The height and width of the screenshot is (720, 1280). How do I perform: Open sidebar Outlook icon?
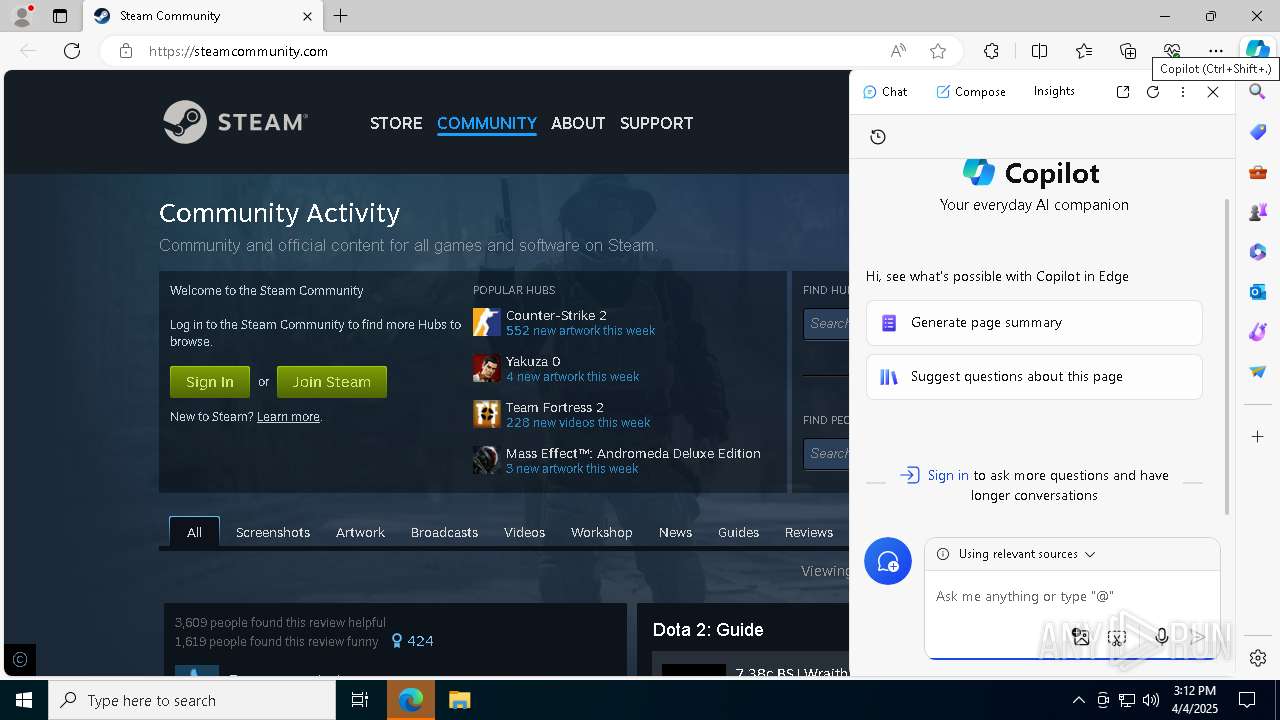tap(1258, 292)
